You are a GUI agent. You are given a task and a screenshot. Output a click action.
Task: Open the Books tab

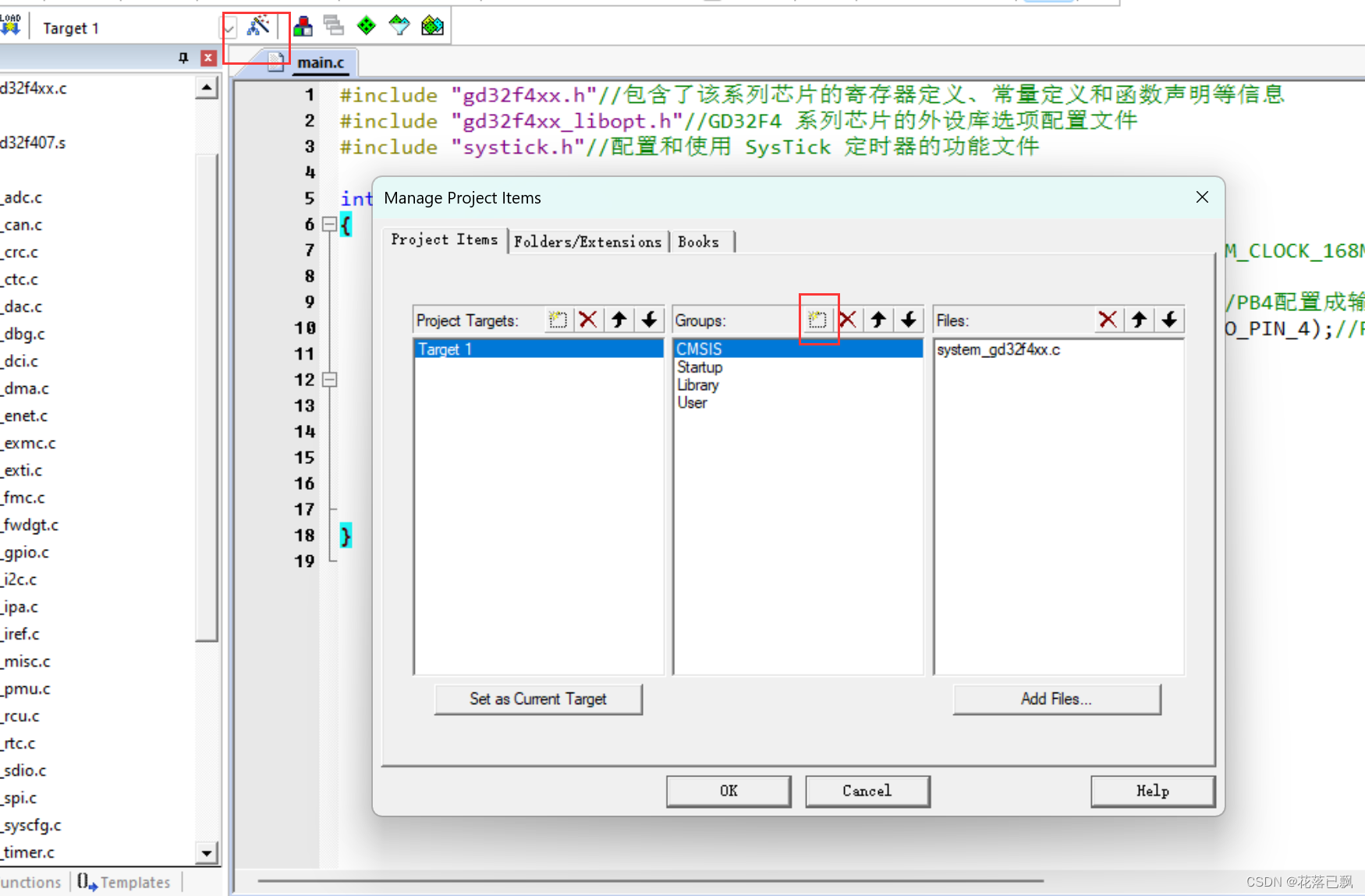pos(699,242)
